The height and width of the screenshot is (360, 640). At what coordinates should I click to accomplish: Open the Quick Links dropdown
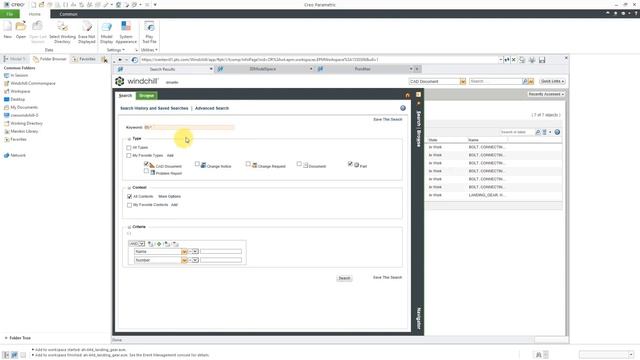tap(552, 81)
